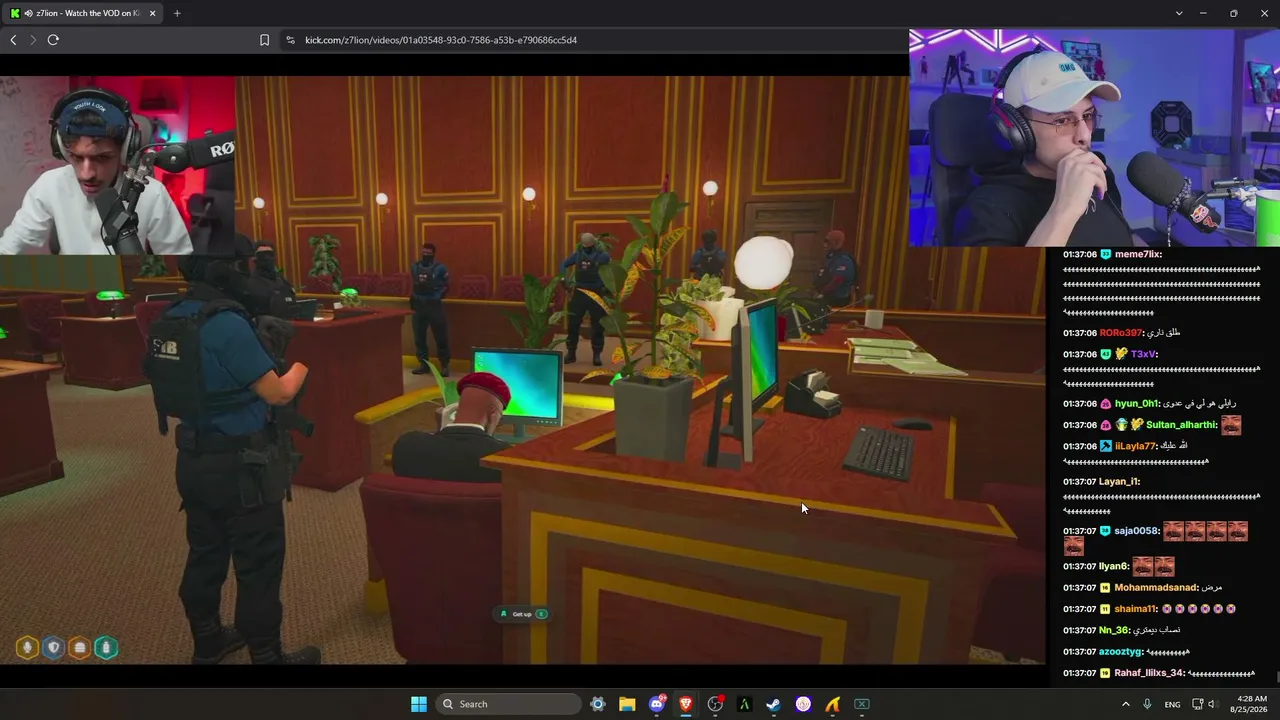The image size is (1280, 720).
Task: Open the purple circle app on taskbar
Action: 803,704
